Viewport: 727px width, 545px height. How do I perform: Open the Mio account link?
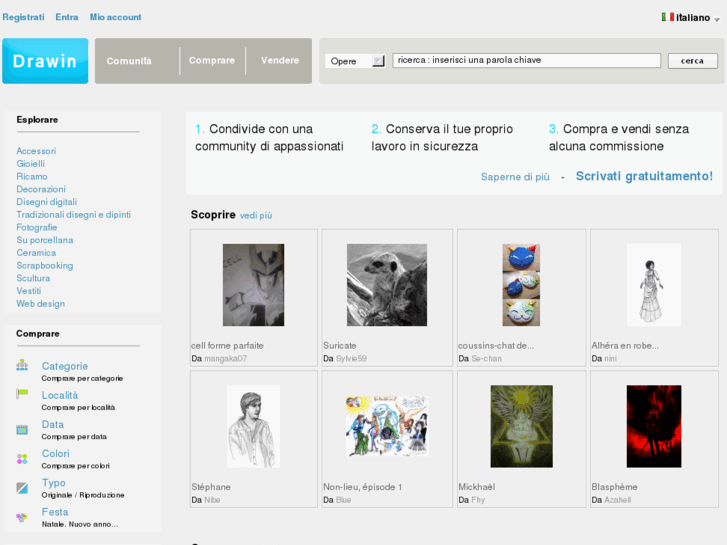[x=115, y=17]
